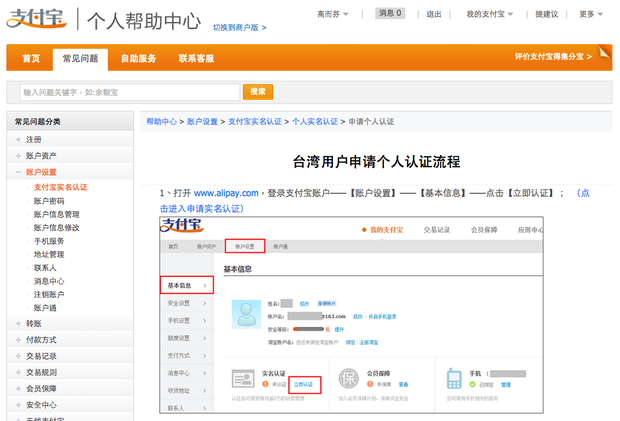
Task: Expand the 会员保障 category plus icon
Action: click(x=18, y=388)
